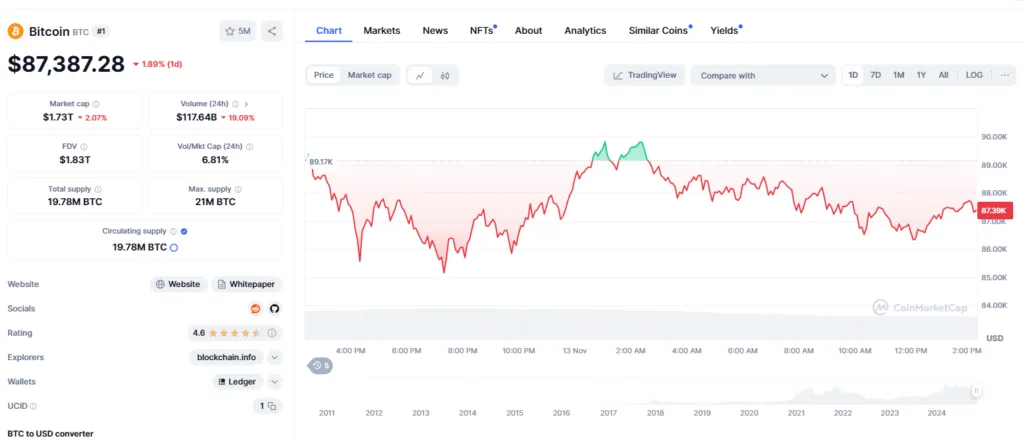Click the $1.73T market cap value
The width and height of the screenshot is (1024, 442).
tap(58, 118)
